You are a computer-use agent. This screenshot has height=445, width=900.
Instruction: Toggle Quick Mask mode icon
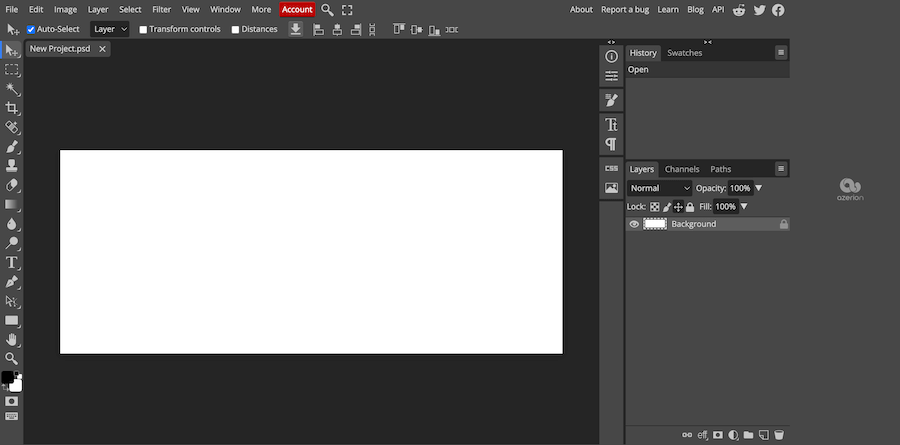[x=11, y=401]
